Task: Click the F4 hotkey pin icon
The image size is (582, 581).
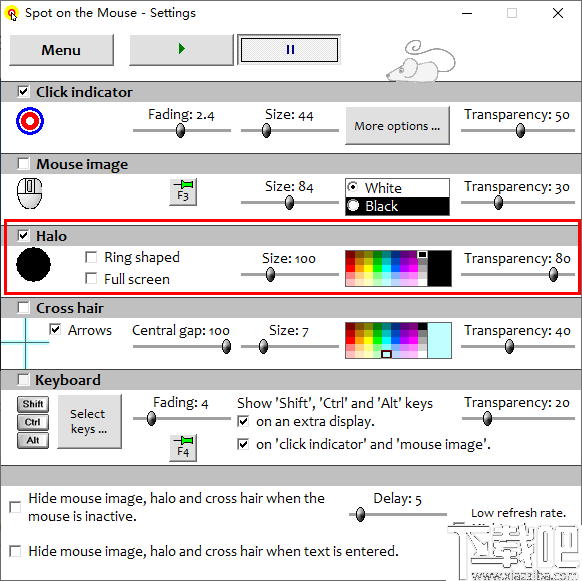Action: click(183, 448)
